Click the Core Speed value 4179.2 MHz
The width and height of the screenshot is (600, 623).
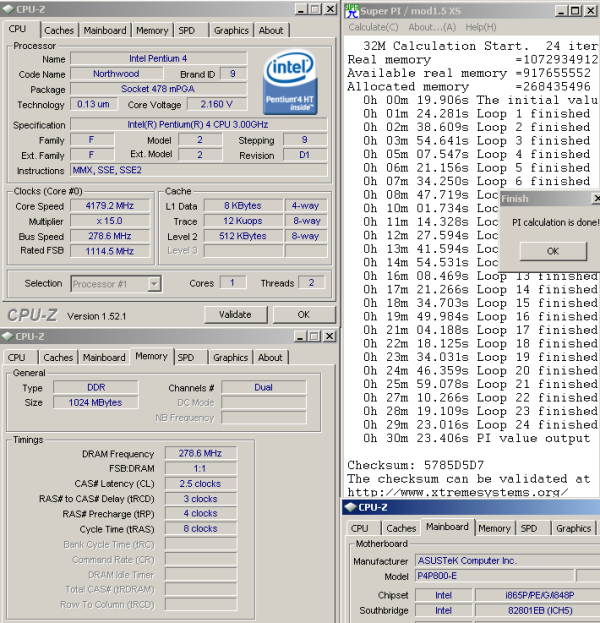point(110,206)
